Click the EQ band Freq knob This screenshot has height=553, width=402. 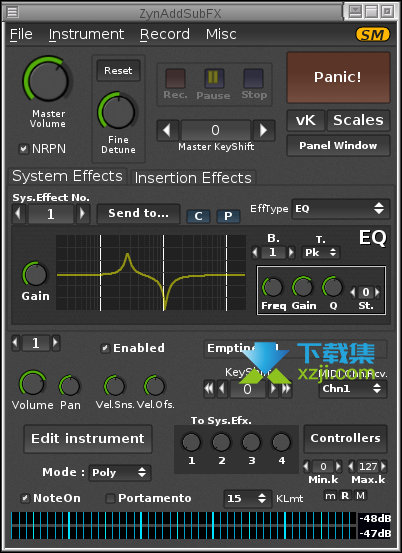pyautogui.click(x=272, y=287)
